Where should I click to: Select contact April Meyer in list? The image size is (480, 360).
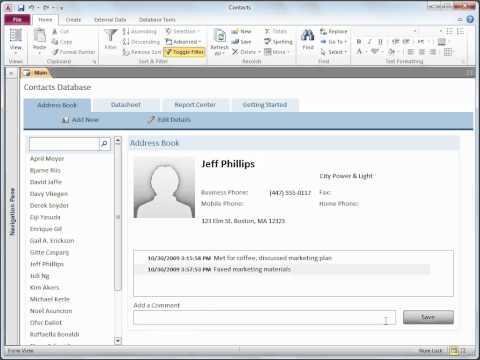click(47, 159)
